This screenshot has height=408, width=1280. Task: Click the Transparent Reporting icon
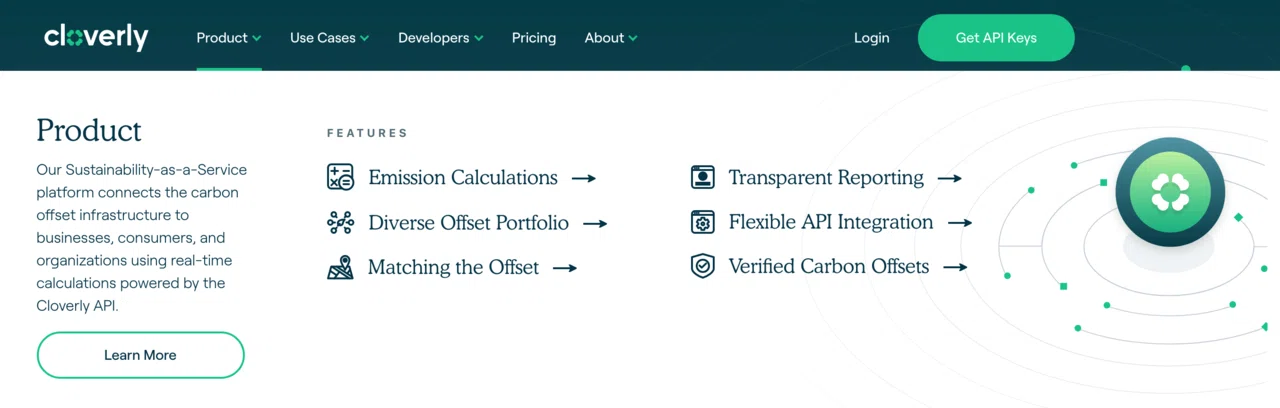703,178
